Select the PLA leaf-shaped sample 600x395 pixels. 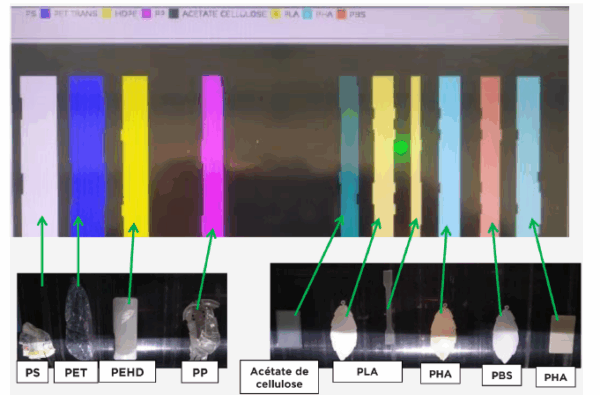click(x=344, y=330)
